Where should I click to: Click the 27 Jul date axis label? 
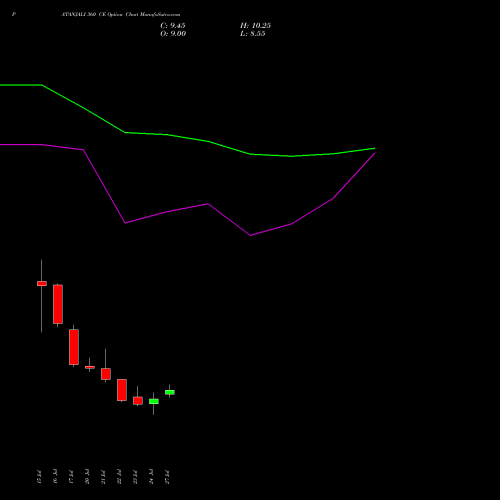(167, 477)
